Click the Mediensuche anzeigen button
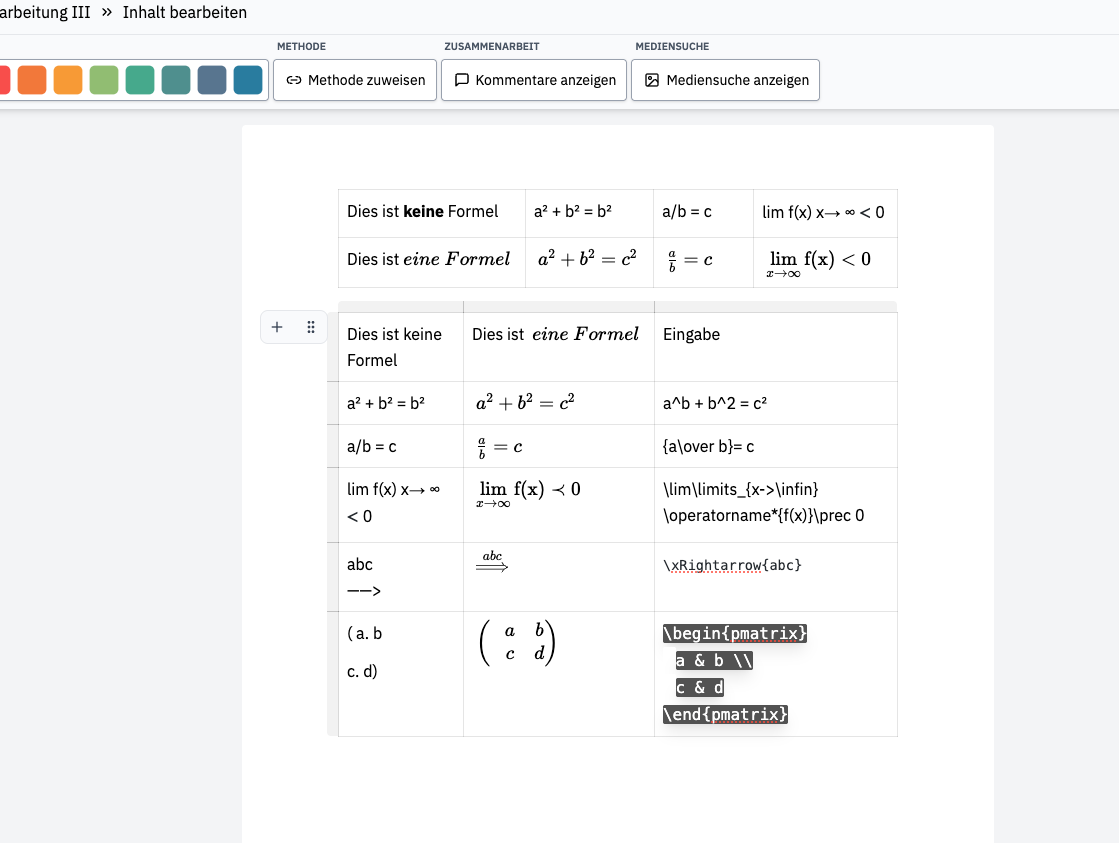The height and width of the screenshot is (843, 1119). point(724,80)
